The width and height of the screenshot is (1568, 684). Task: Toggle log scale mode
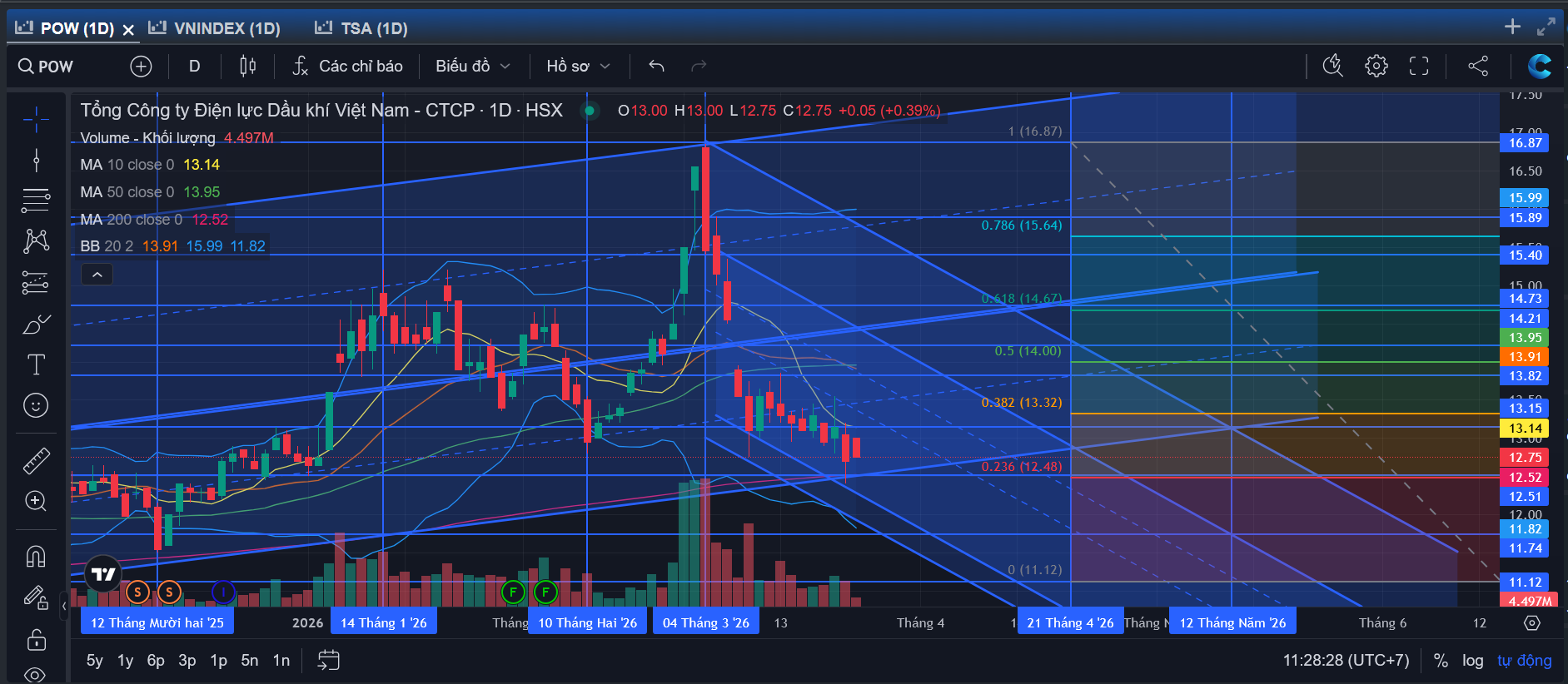(x=1472, y=661)
